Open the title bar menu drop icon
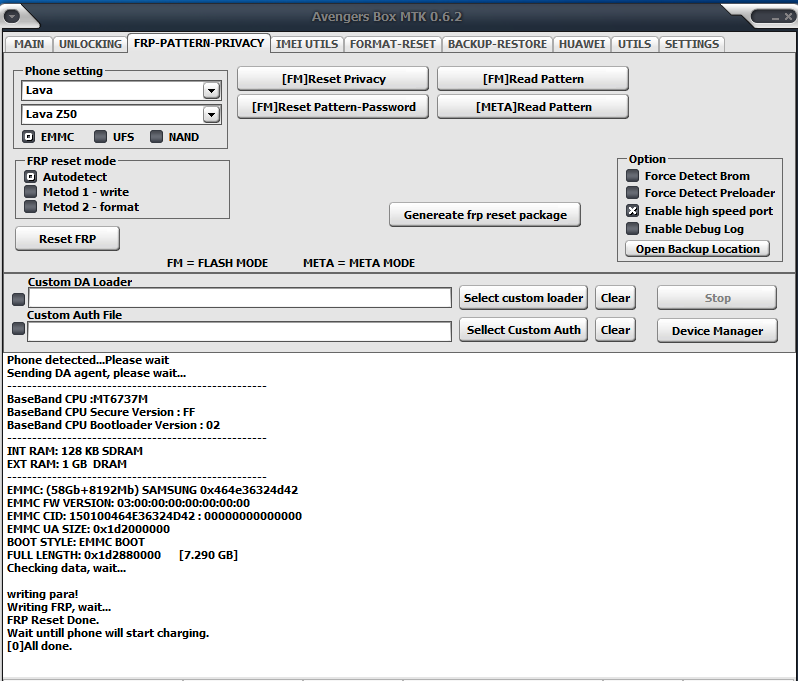This screenshot has width=798, height=681. (x=12, y=16)
